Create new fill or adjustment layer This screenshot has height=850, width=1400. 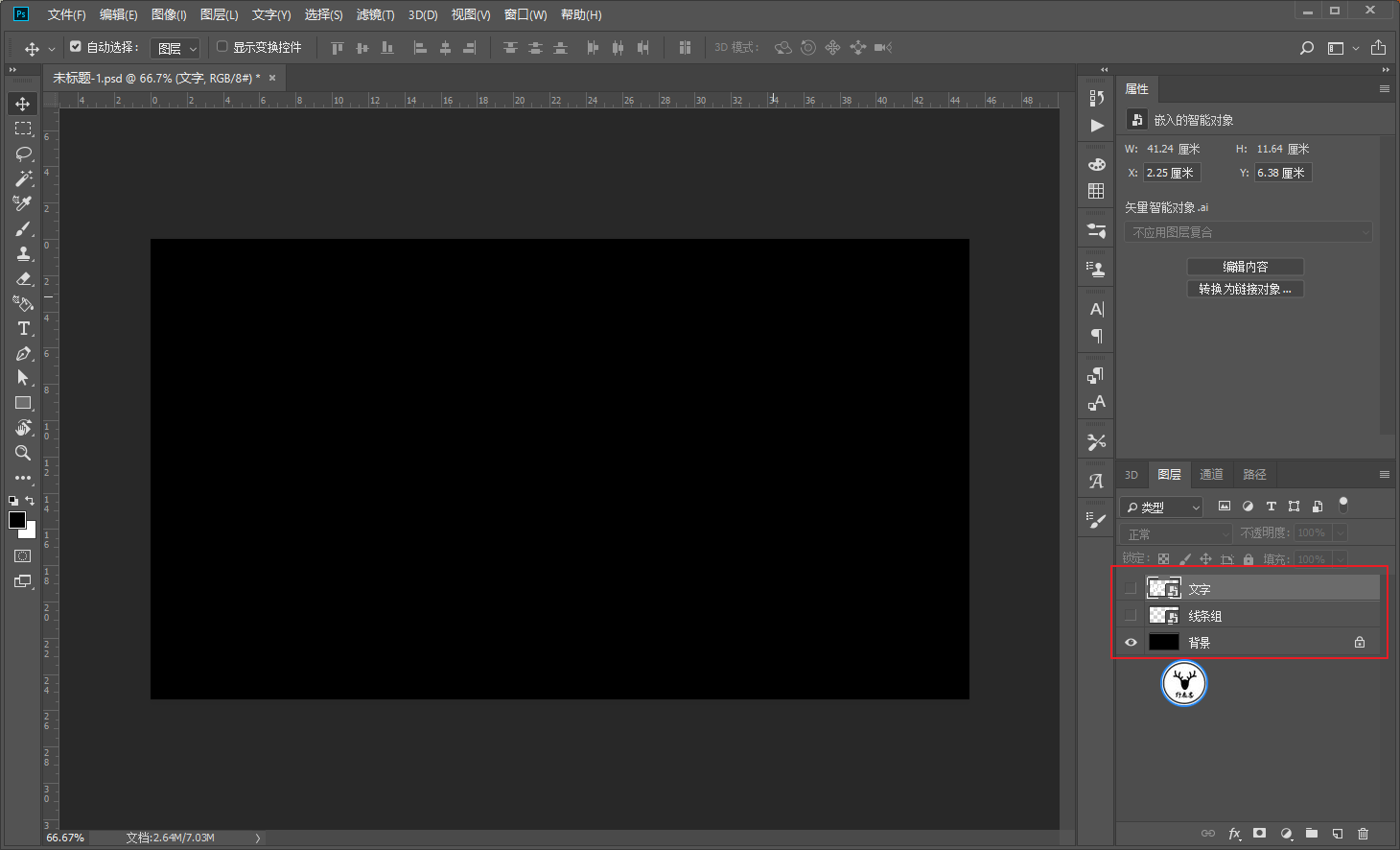pyautogui.click(x=1286, y=834)
